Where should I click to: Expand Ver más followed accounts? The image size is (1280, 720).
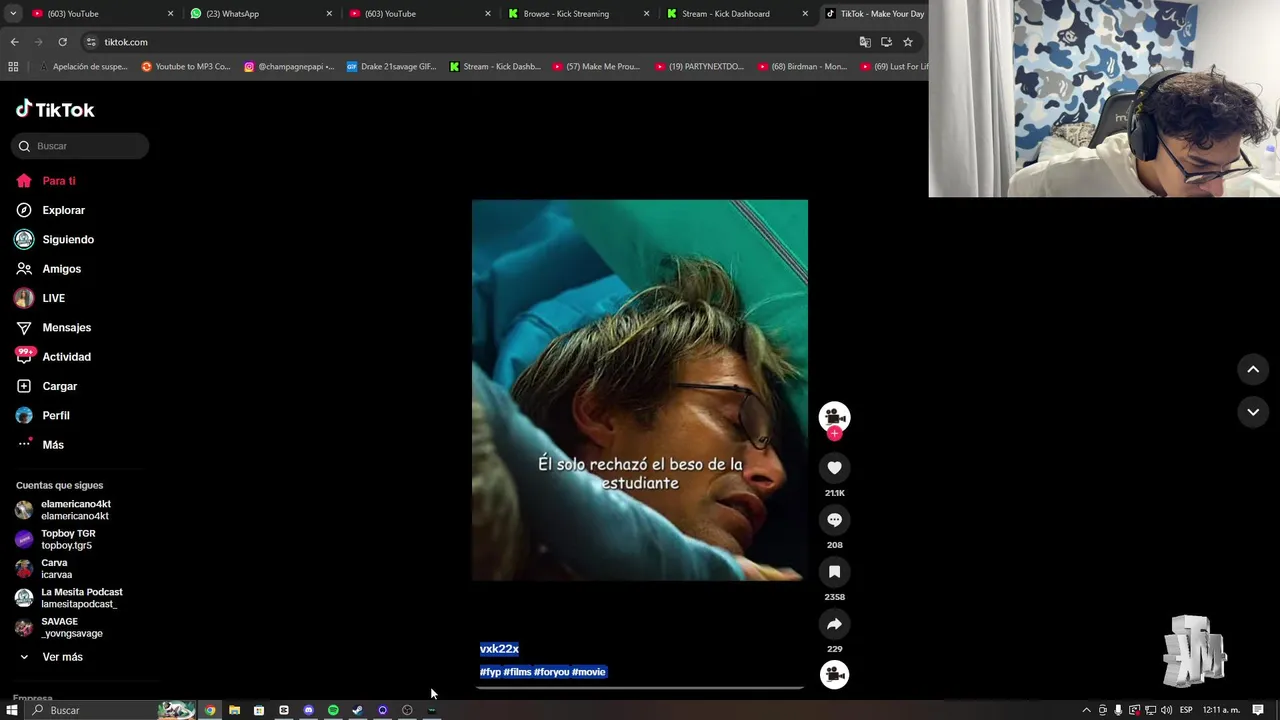(62, 657)
